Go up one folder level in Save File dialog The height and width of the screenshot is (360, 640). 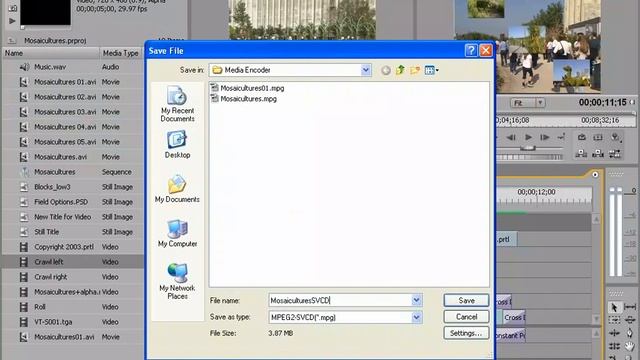[400, 70]
